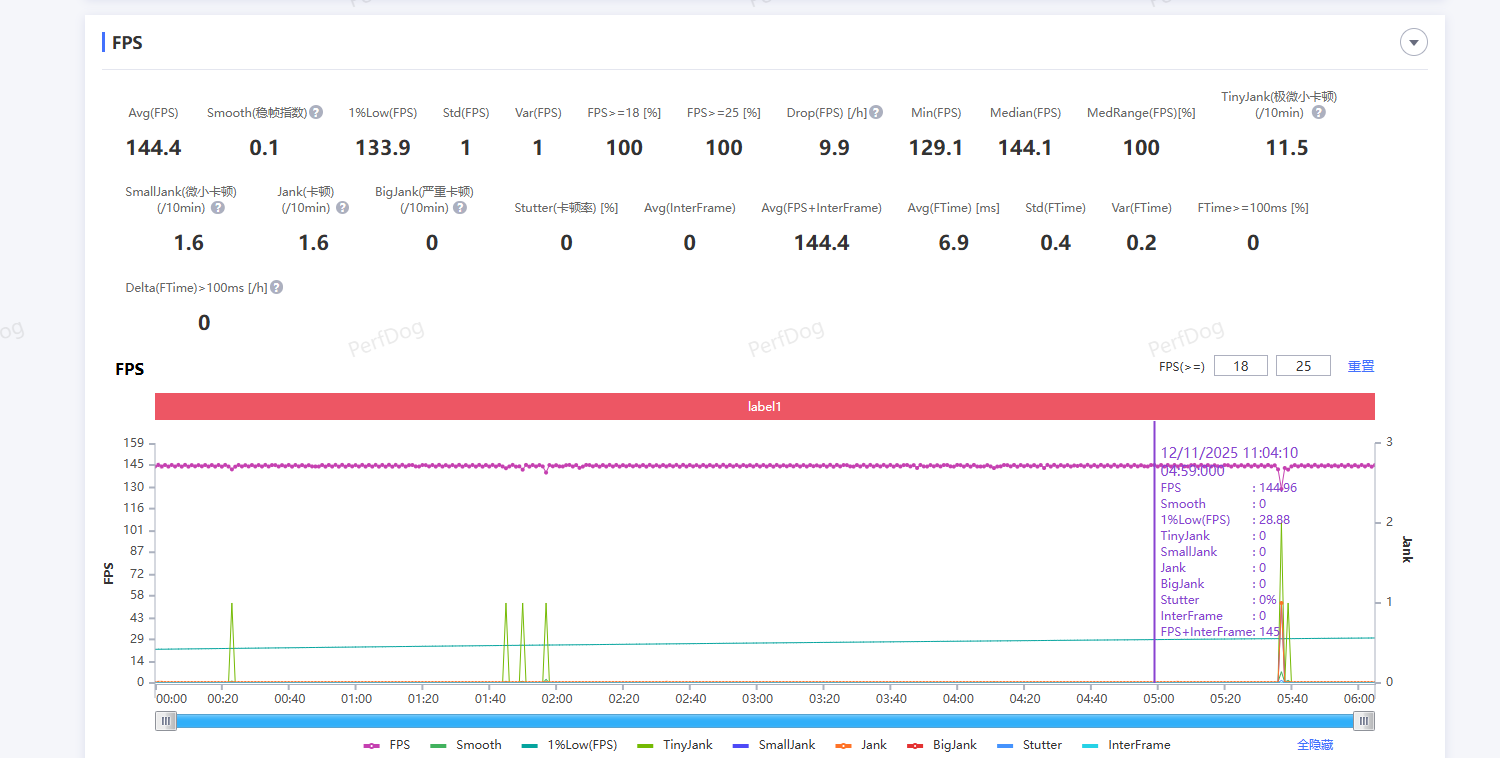Click the tooltip timestamp 12/11/2025 11:04:10
Image resolution: width=1500 pixels, height=758 pixels.
(1229, 453)
